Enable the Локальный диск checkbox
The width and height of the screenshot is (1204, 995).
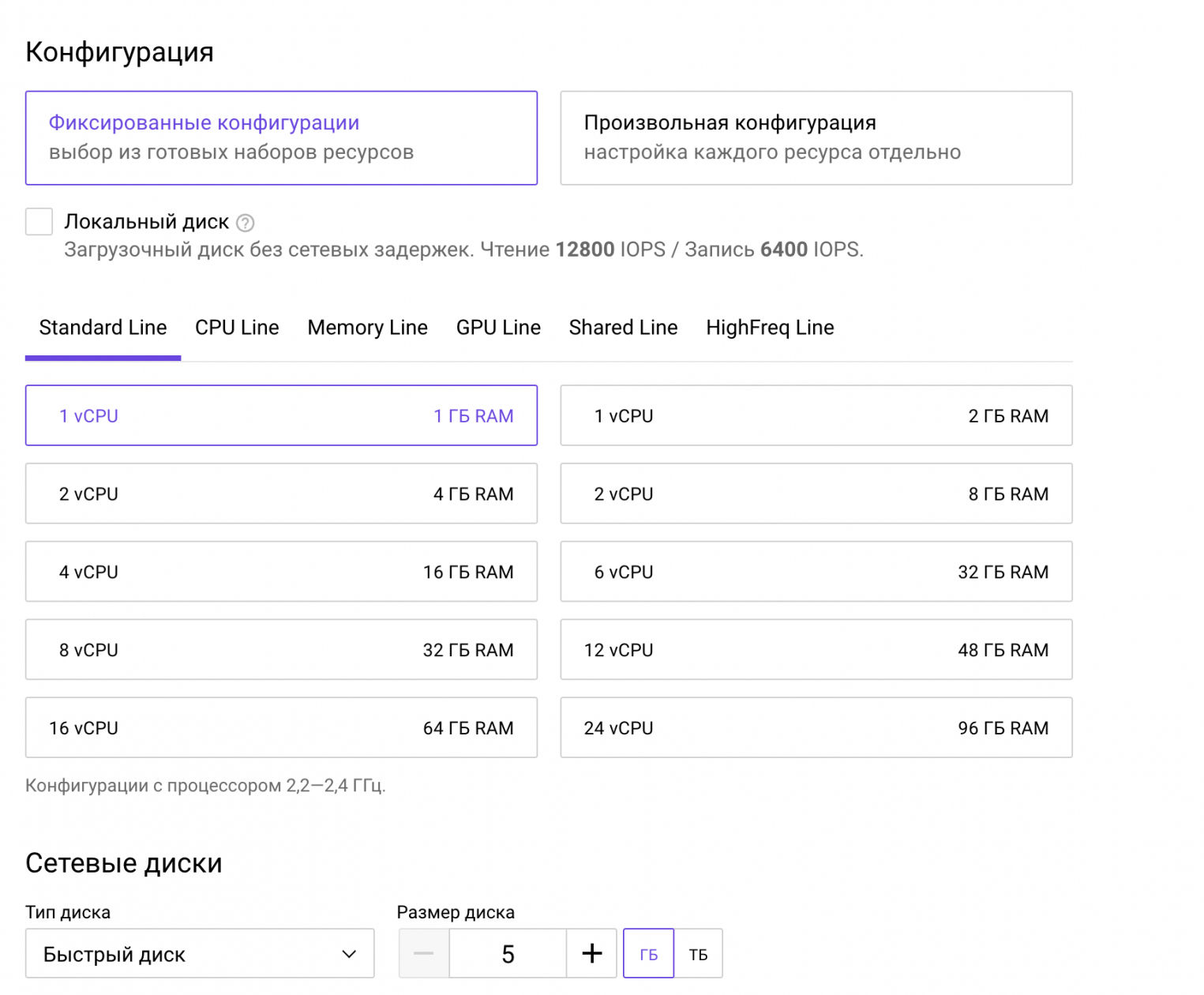(39, 222)
